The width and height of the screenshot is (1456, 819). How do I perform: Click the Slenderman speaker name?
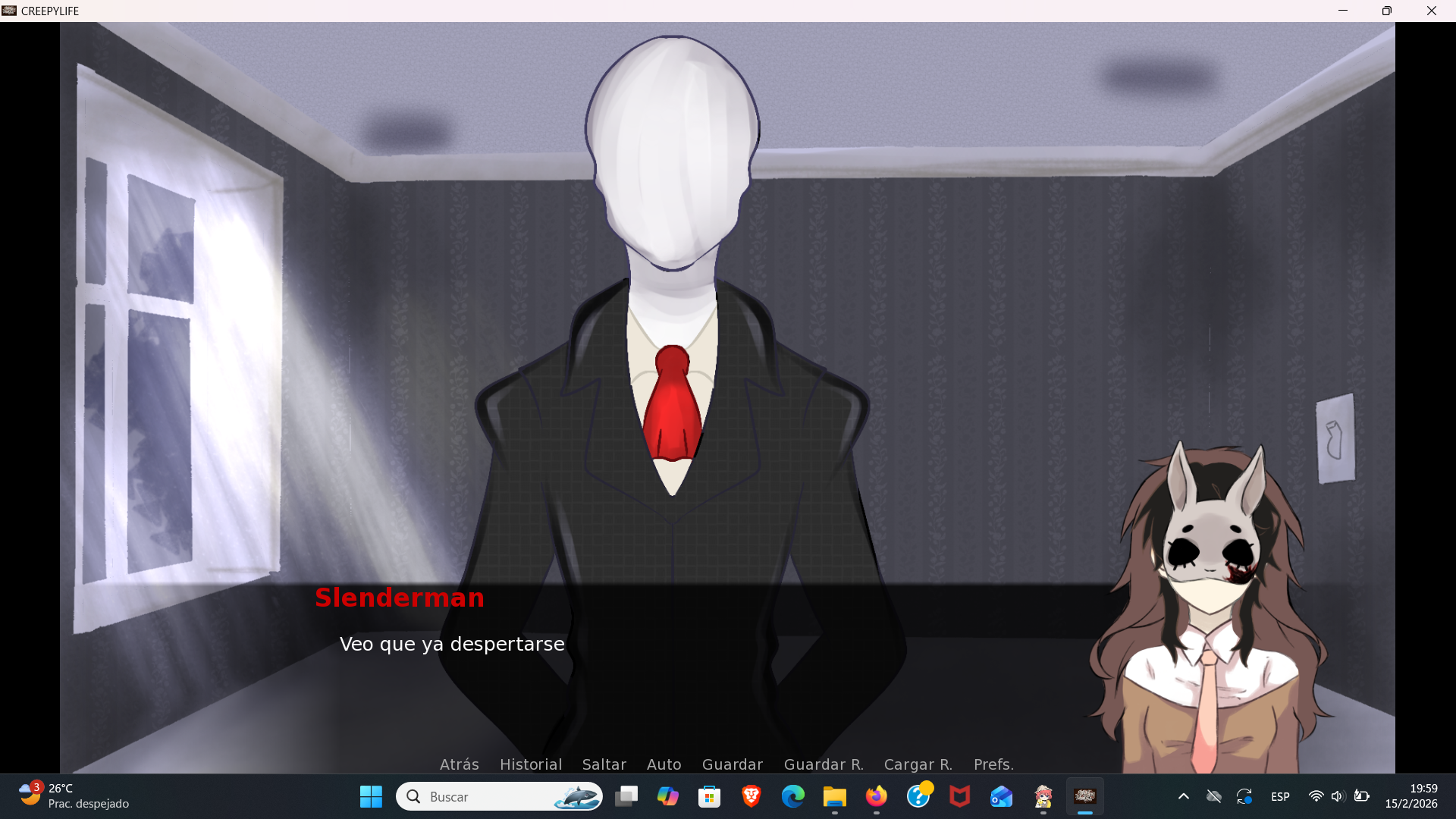pyautogui.click(x=400, y=598)
